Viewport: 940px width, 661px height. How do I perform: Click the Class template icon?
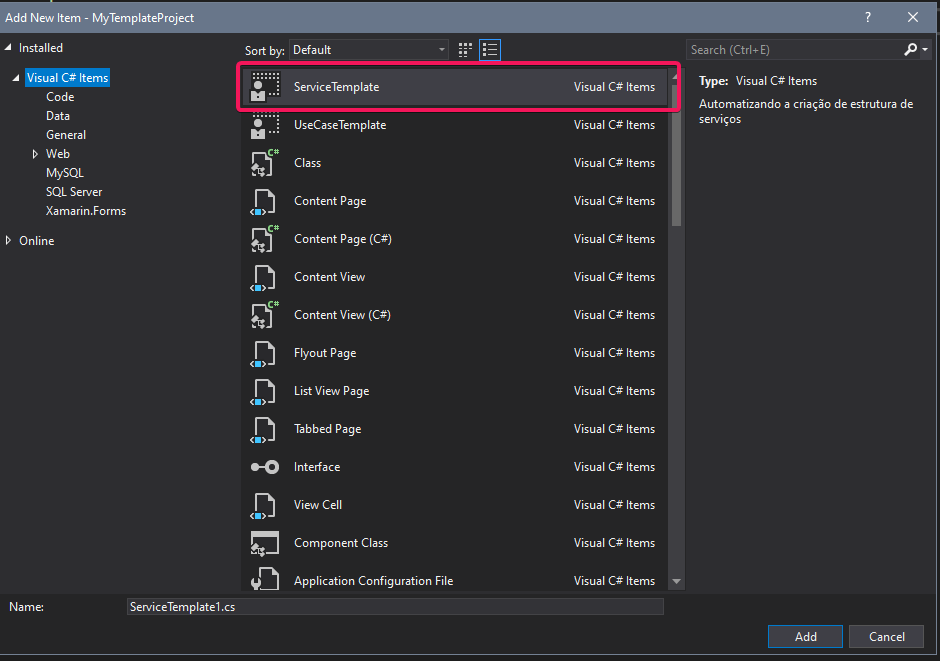264,163
